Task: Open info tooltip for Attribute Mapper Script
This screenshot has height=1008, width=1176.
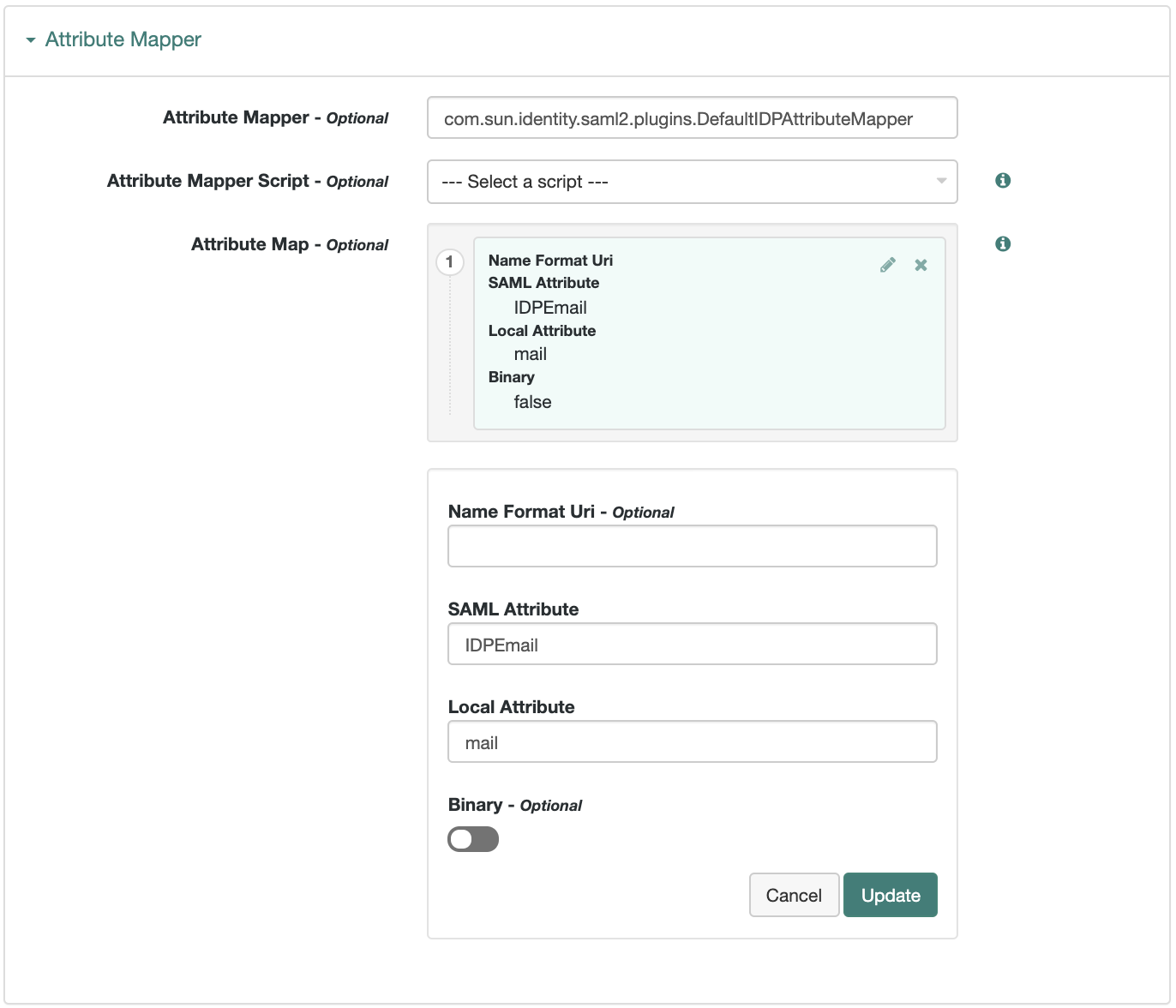Action: 1002,181
